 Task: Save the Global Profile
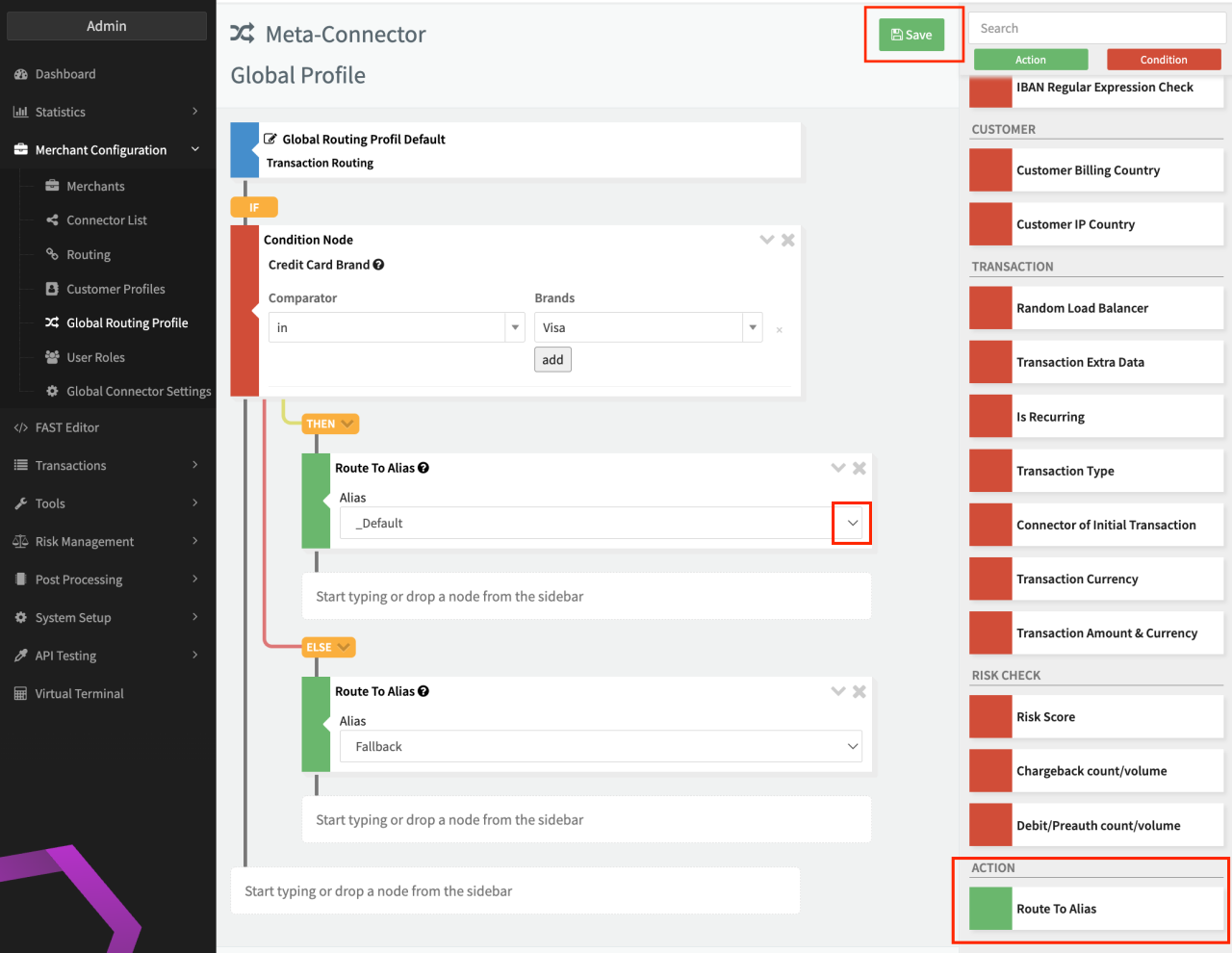click(911, 35)
